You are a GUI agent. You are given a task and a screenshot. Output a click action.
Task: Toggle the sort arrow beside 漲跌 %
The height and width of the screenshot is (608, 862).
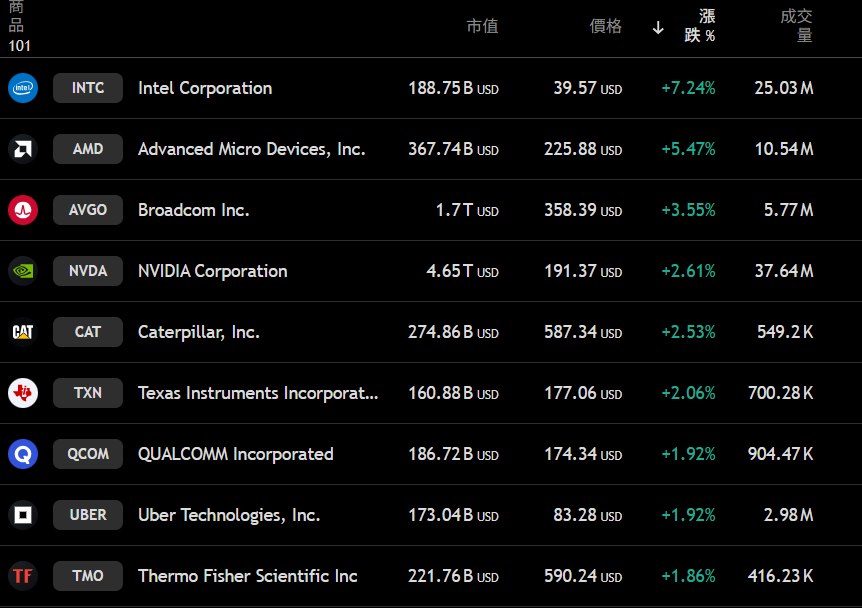[658, 27]
